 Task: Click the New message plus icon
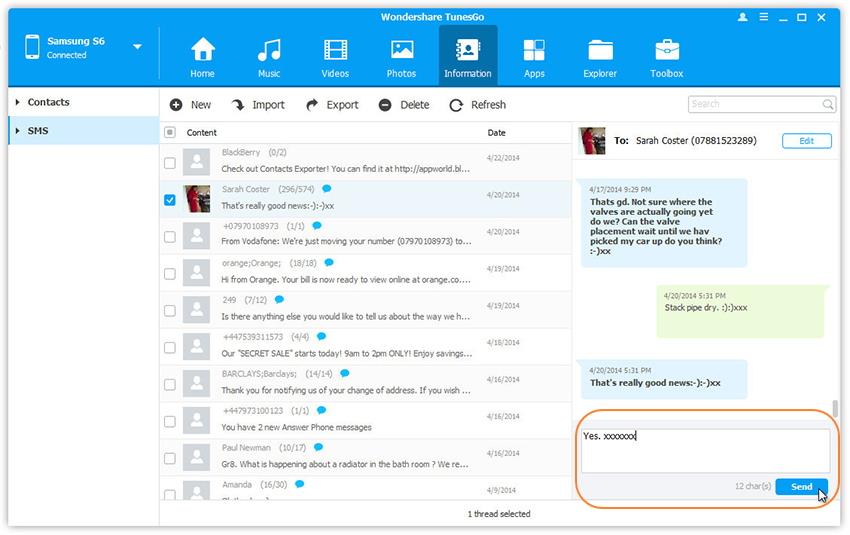click(176, 105)
